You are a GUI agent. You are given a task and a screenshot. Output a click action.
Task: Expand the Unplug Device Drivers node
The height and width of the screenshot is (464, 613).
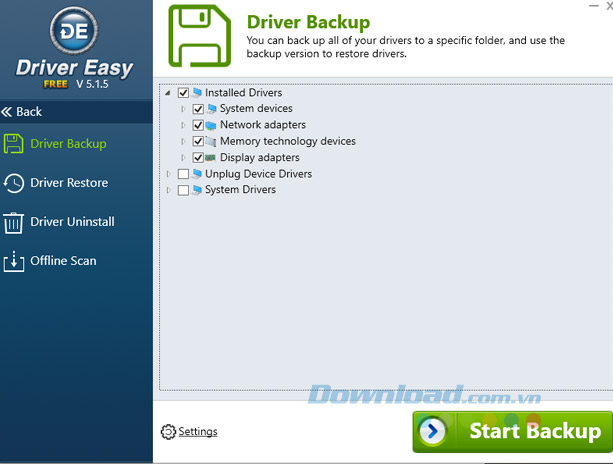click(x=168, y=174)
